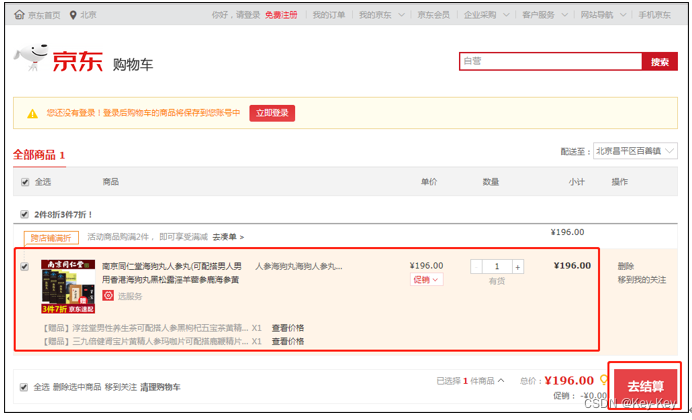The width and height of the screenshot is (692, 420).
Task: Click 删除选中商品 at the bottom
Action: click(77, 387)
